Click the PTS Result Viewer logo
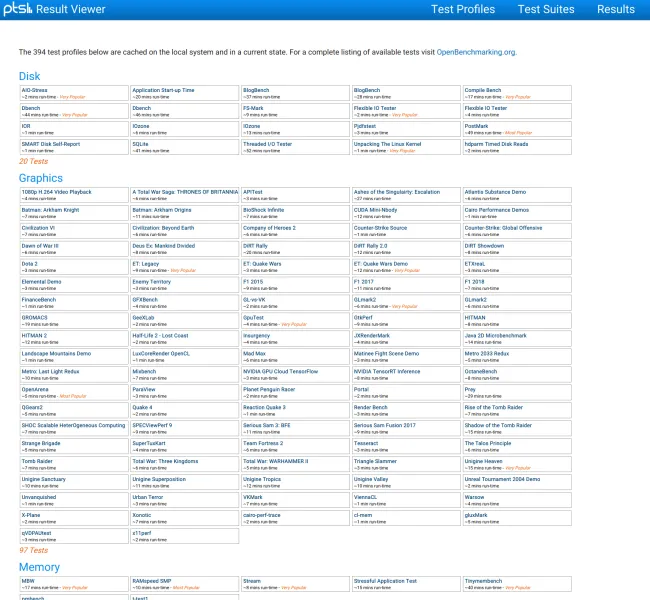Screen dimensions: 650x600 pos(54,9)
